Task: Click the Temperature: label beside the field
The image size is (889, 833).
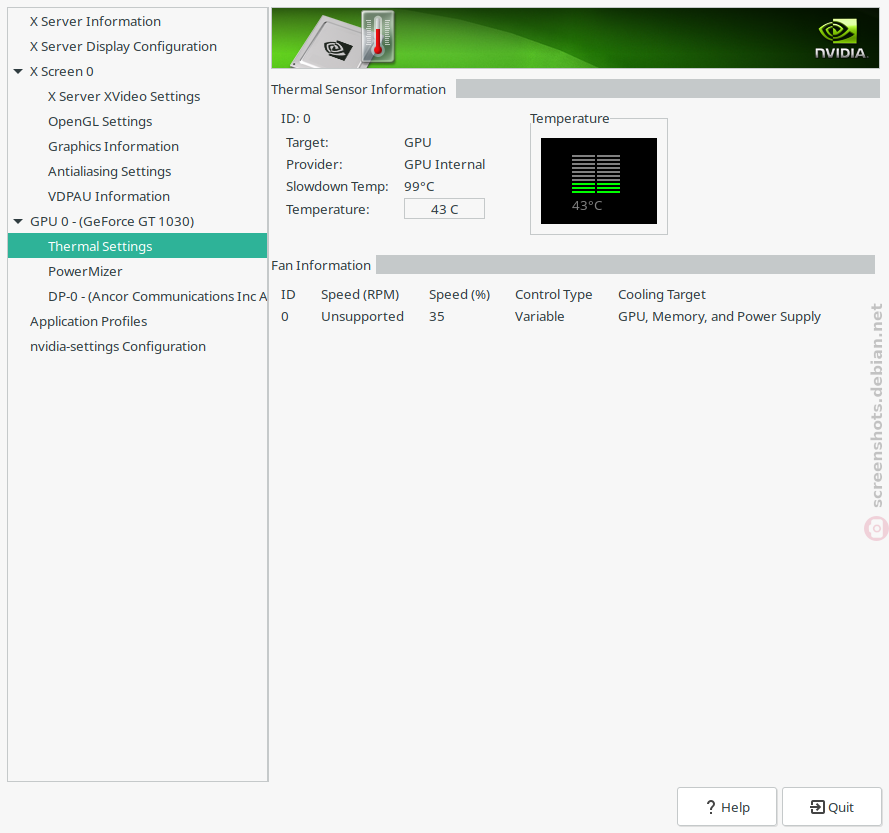Action: tap(328, 209)
